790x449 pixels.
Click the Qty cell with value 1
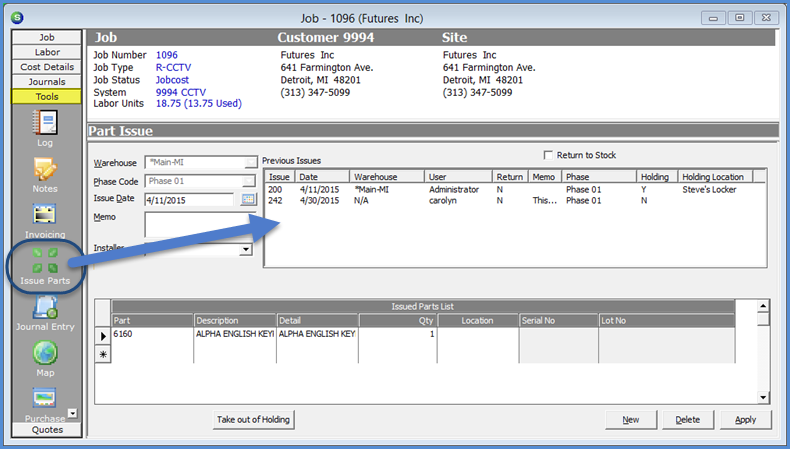click(x=398, y=334)
